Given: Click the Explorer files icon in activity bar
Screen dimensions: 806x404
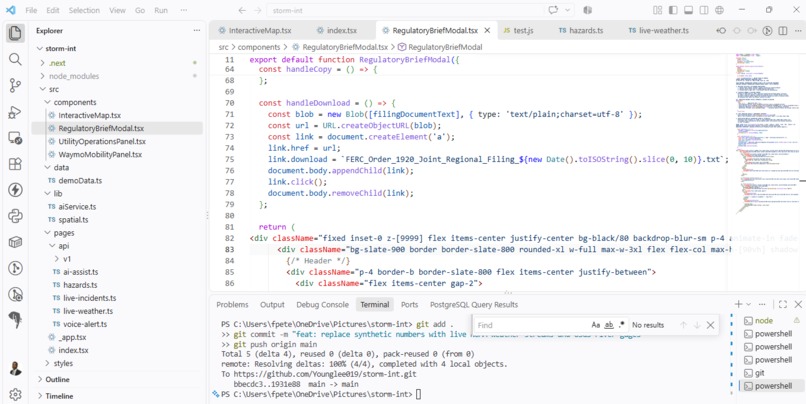Looking at the screenshot, I should coord(15,33).
